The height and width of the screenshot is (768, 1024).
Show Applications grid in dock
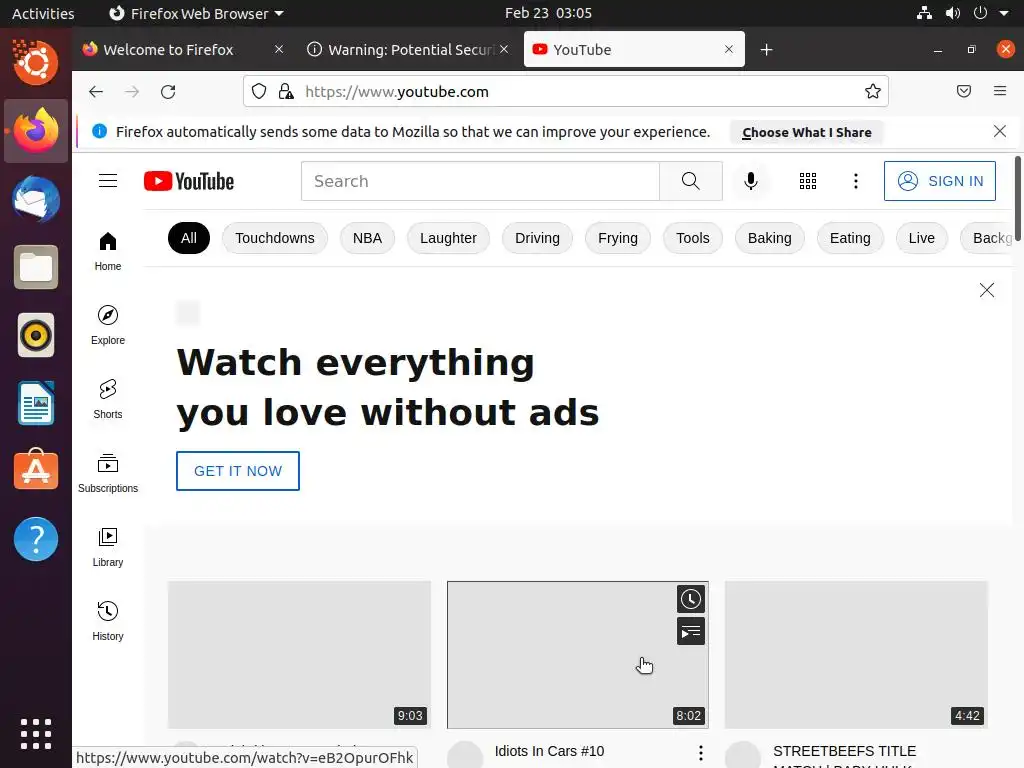pyautogui.click(x=36, y=734)
